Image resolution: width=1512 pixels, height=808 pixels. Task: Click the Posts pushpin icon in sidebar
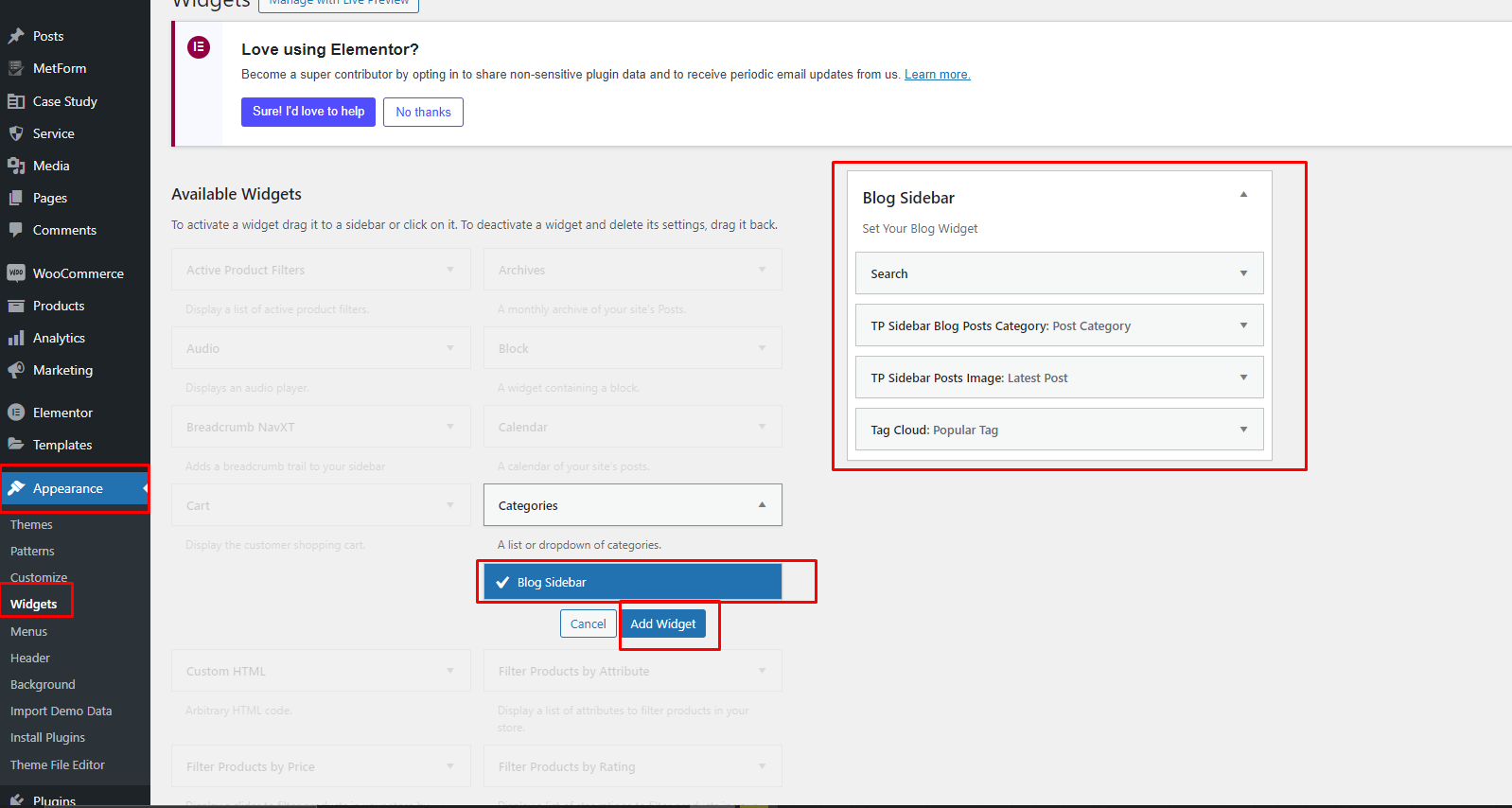pyautogui.click(x=16, y=36)
